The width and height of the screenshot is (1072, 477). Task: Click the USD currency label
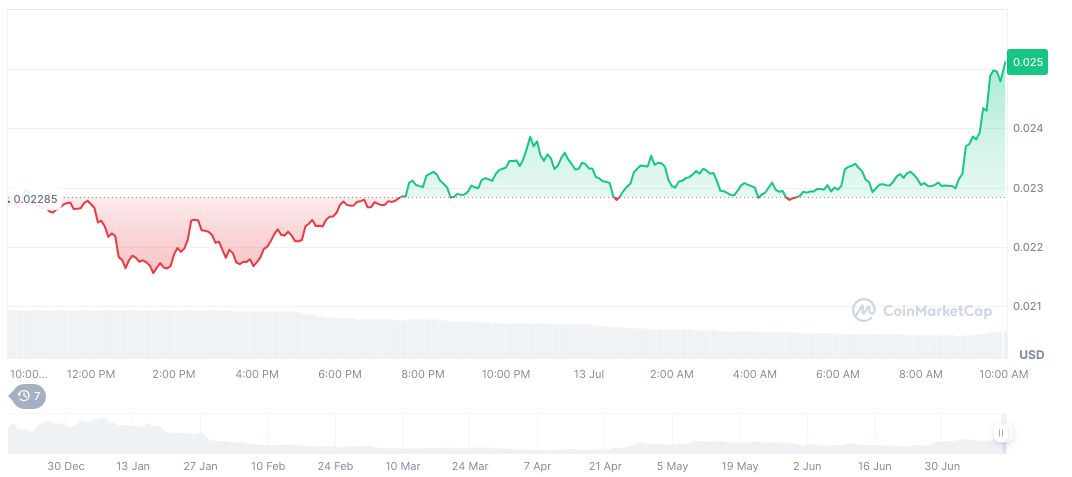(x=1031, y=355)
